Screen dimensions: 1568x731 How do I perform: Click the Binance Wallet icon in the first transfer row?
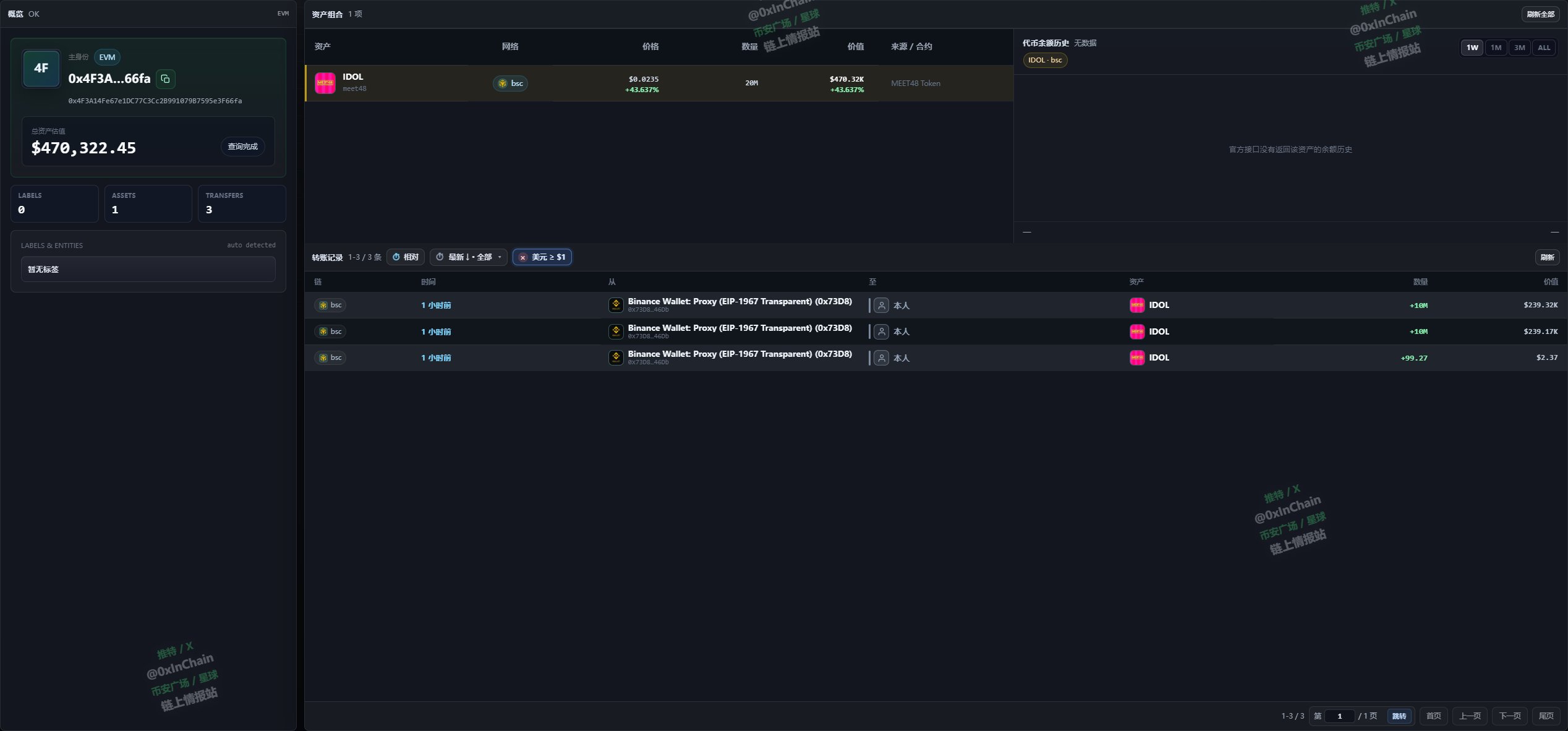tap(616, 305)
